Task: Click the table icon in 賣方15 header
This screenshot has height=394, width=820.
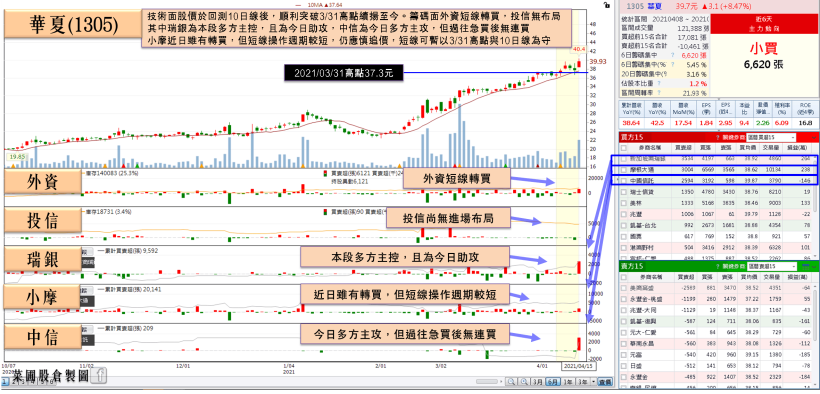Action: tap(805, 266)
